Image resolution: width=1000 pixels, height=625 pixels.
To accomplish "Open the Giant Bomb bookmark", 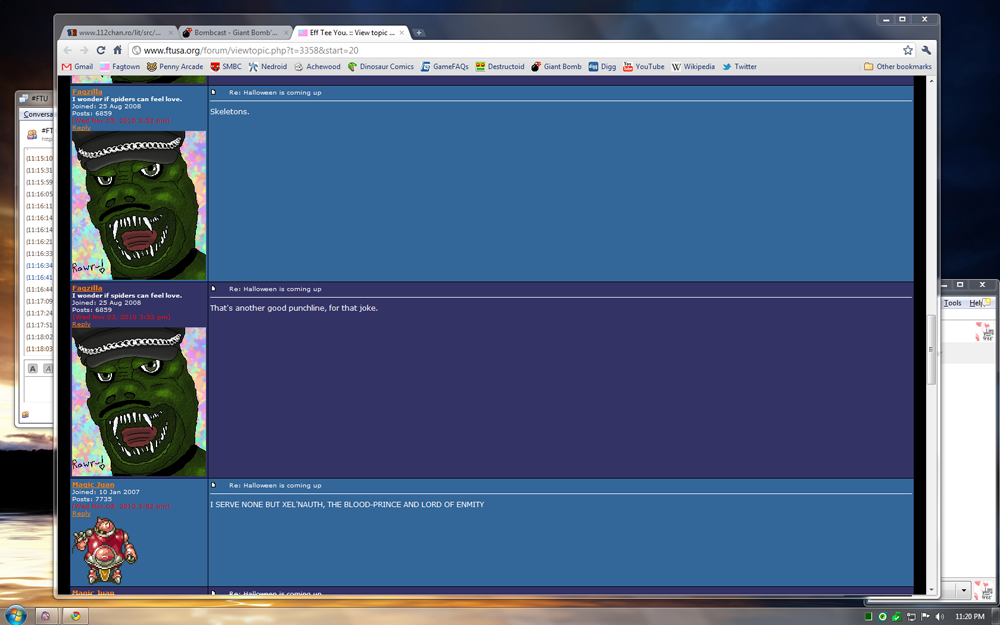I will click(x=556, y=66).
